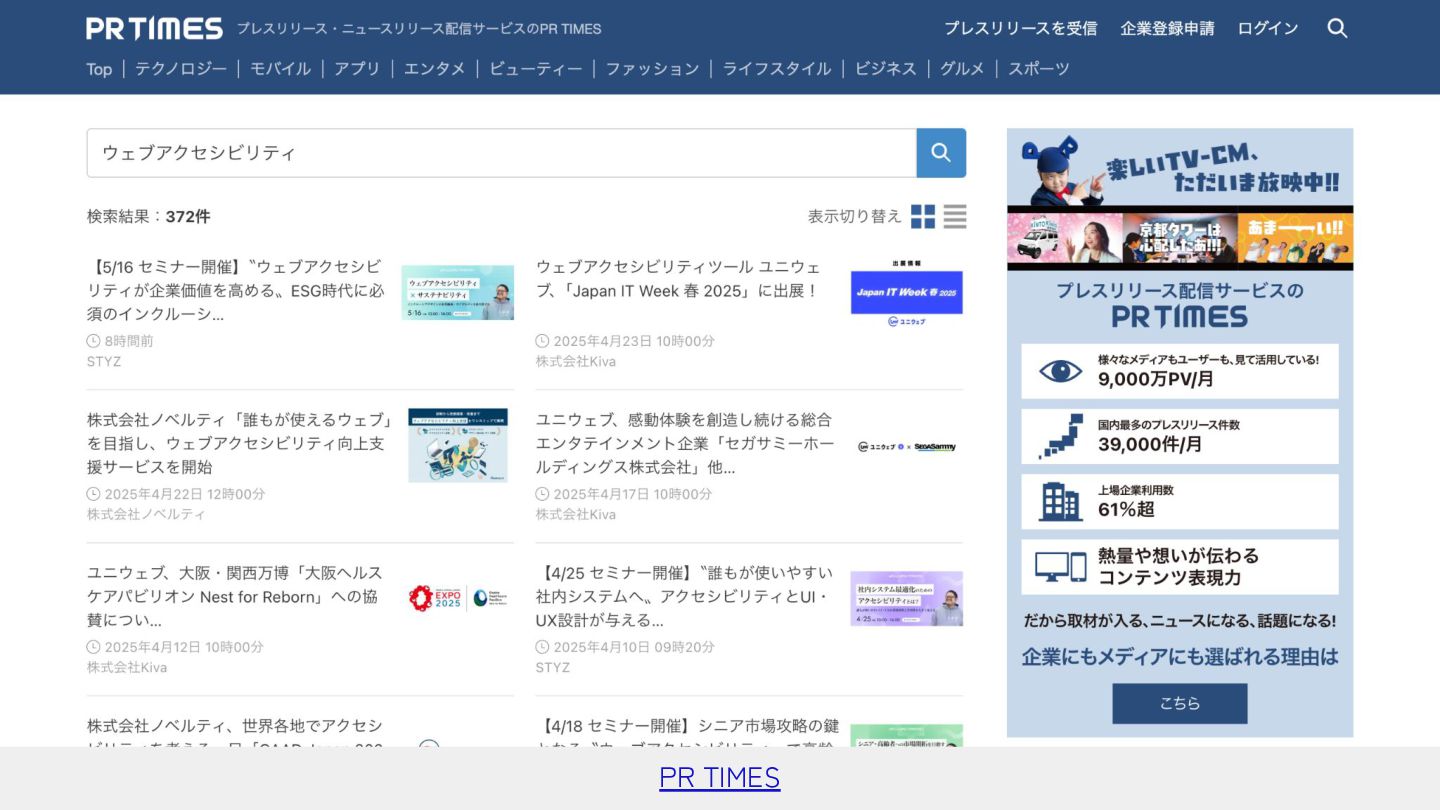Screen dimensions: 1440x810
Task: Open the グルメ category
Action: click(962, 69)
